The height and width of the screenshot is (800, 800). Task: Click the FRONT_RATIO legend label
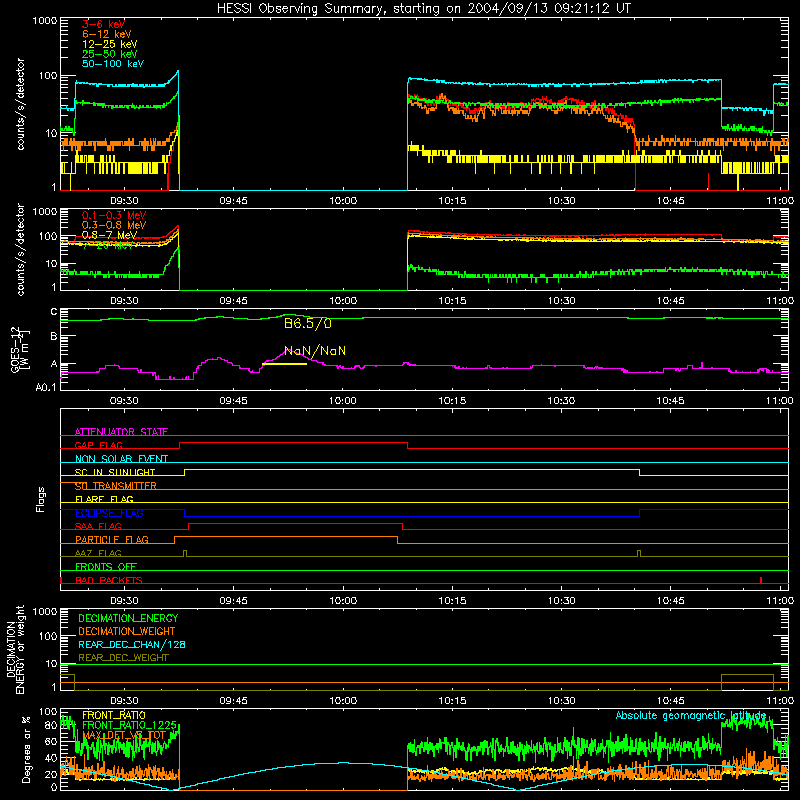tap(114, 715)
